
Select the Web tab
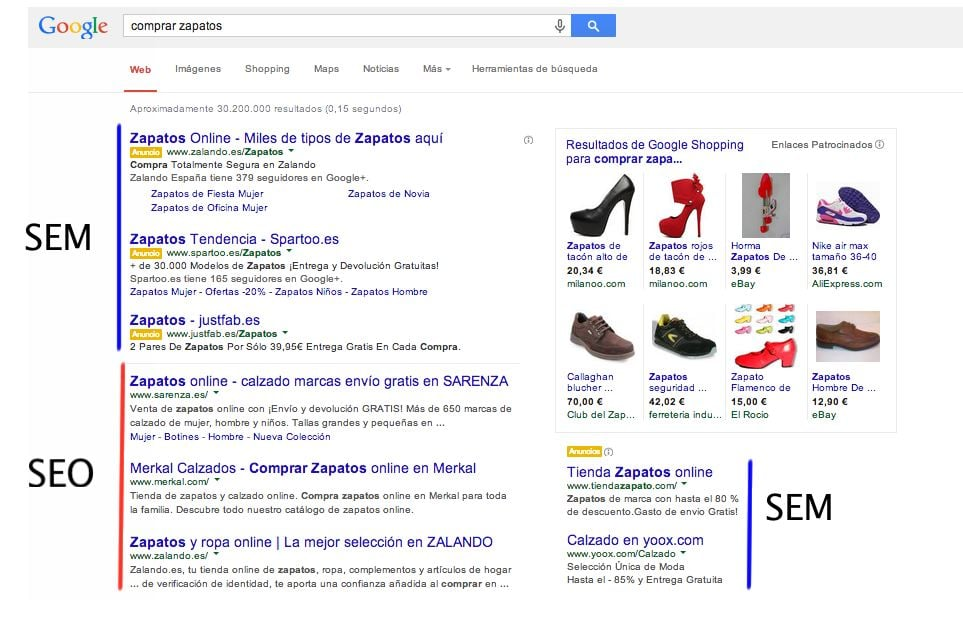coord(140,69)
